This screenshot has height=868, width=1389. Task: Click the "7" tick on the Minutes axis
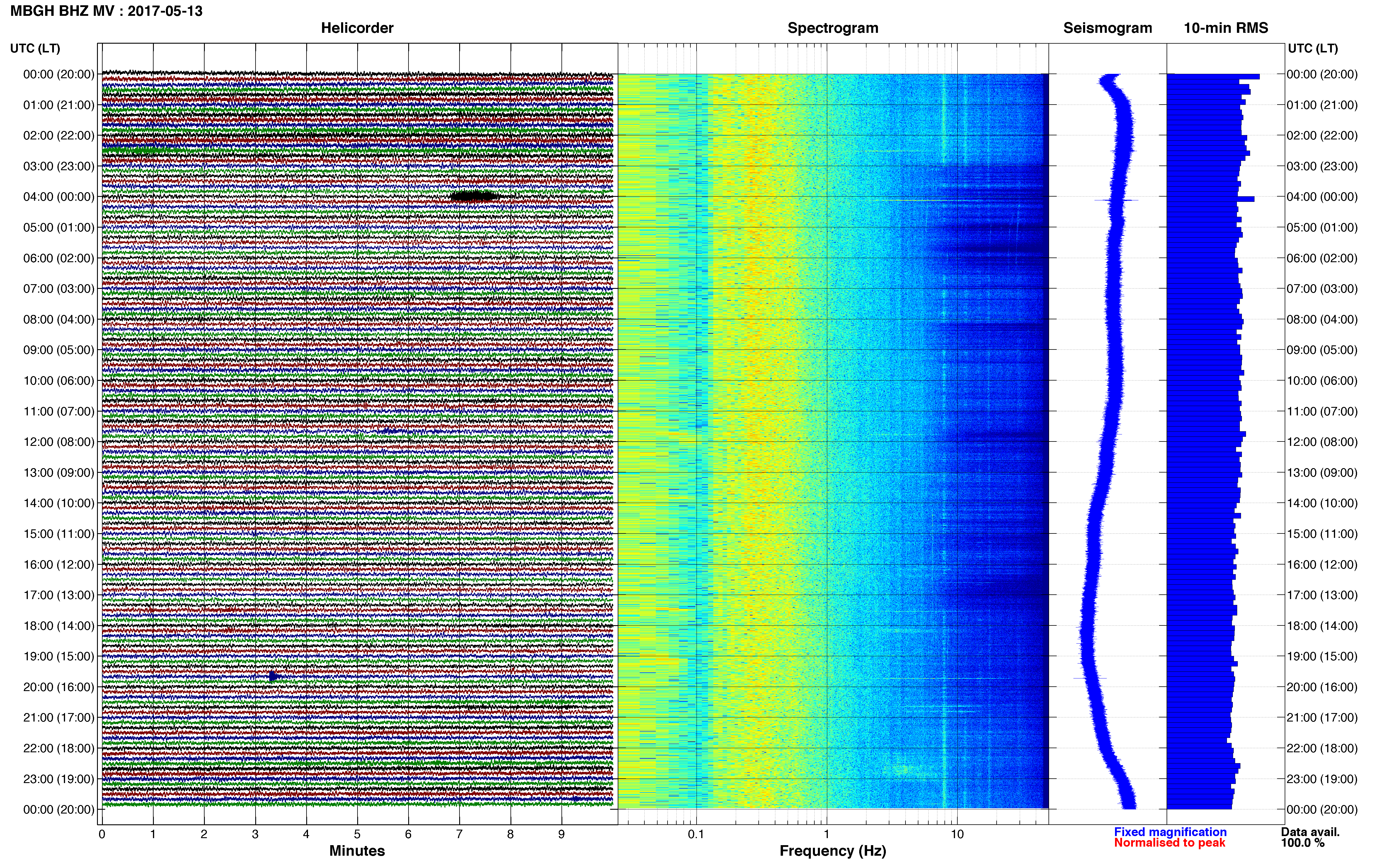pos(459,834)
